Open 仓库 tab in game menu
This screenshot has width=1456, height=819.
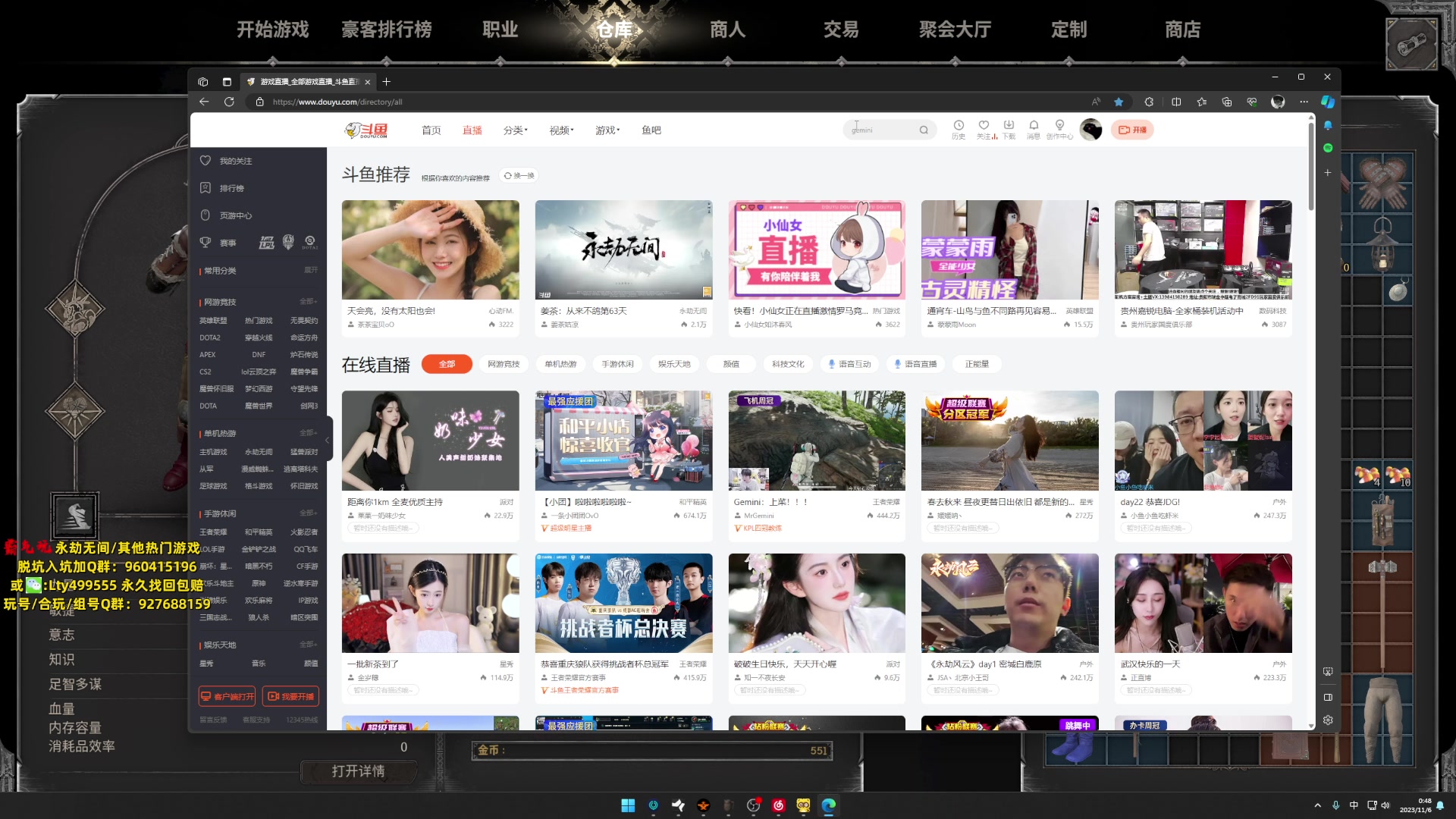point(614,30)
